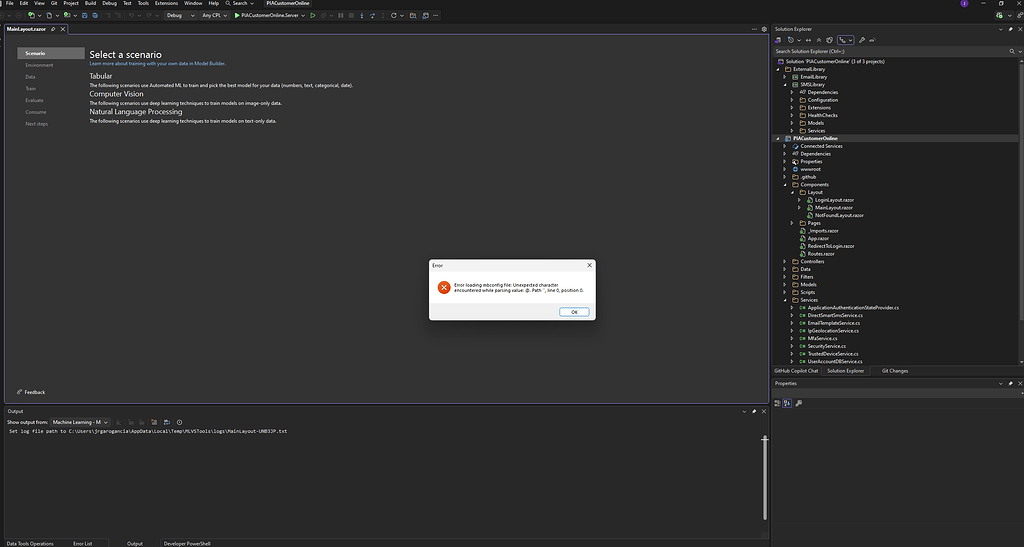Click the Feedback icon in Model Builder
The image size is (1024, 547).
pos(20,392)
